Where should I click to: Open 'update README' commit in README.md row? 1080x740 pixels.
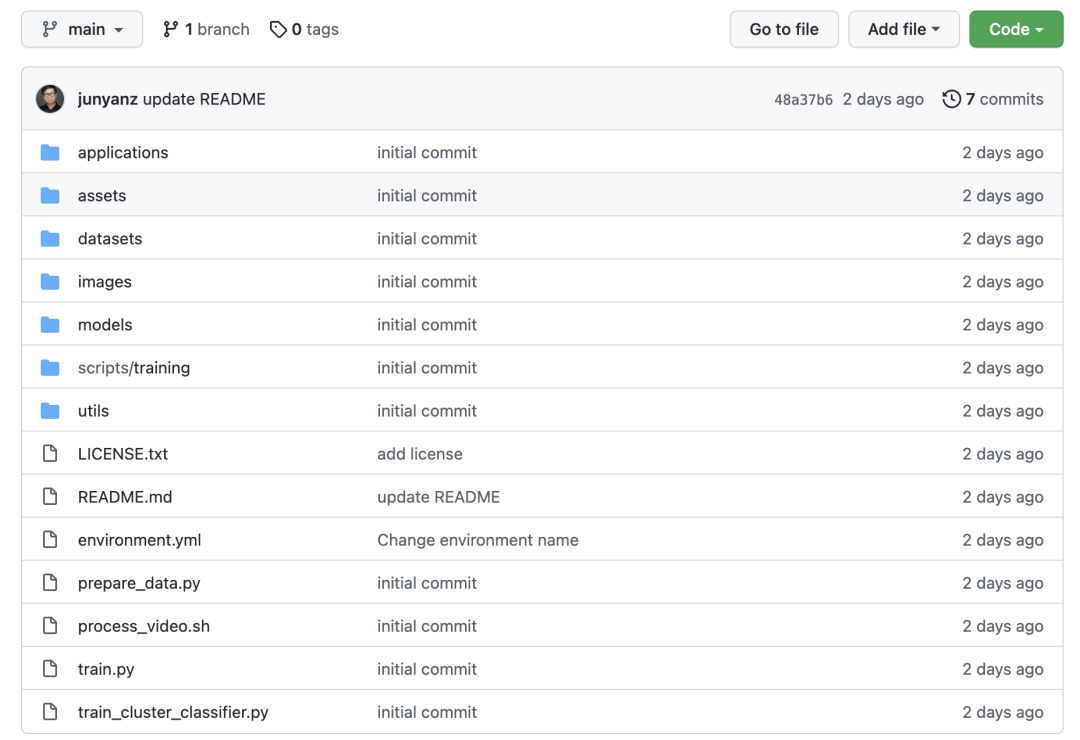point(438,497)
